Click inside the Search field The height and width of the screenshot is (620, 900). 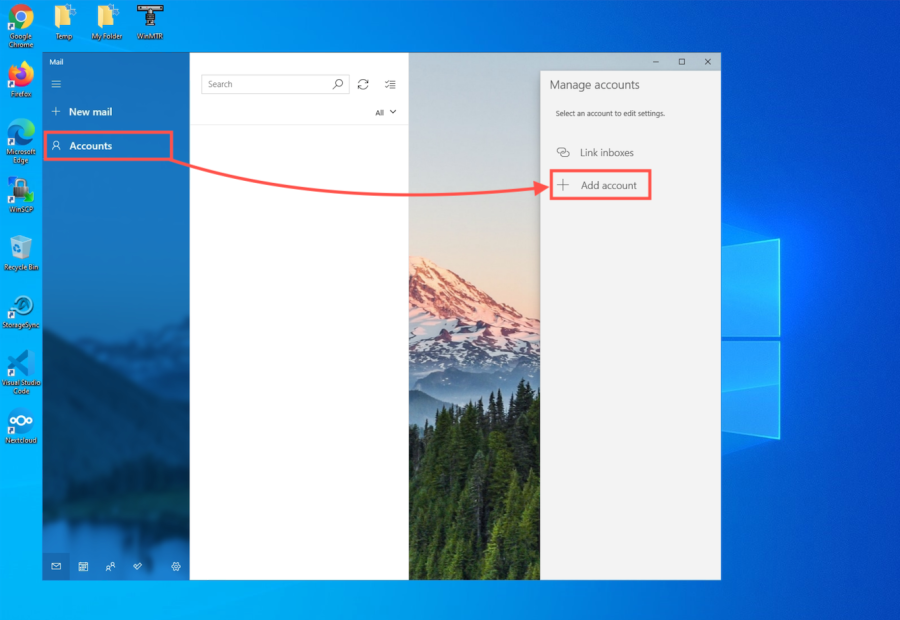tap(266, 85)
